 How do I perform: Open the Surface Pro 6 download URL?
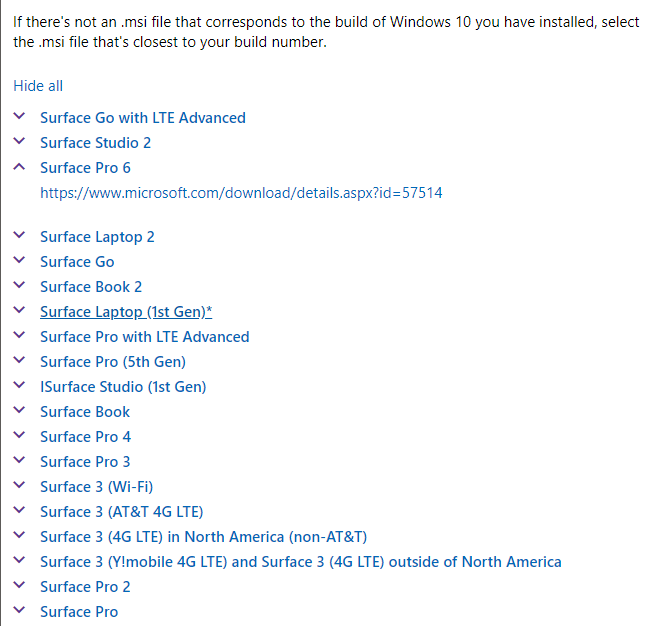point(241,193)
